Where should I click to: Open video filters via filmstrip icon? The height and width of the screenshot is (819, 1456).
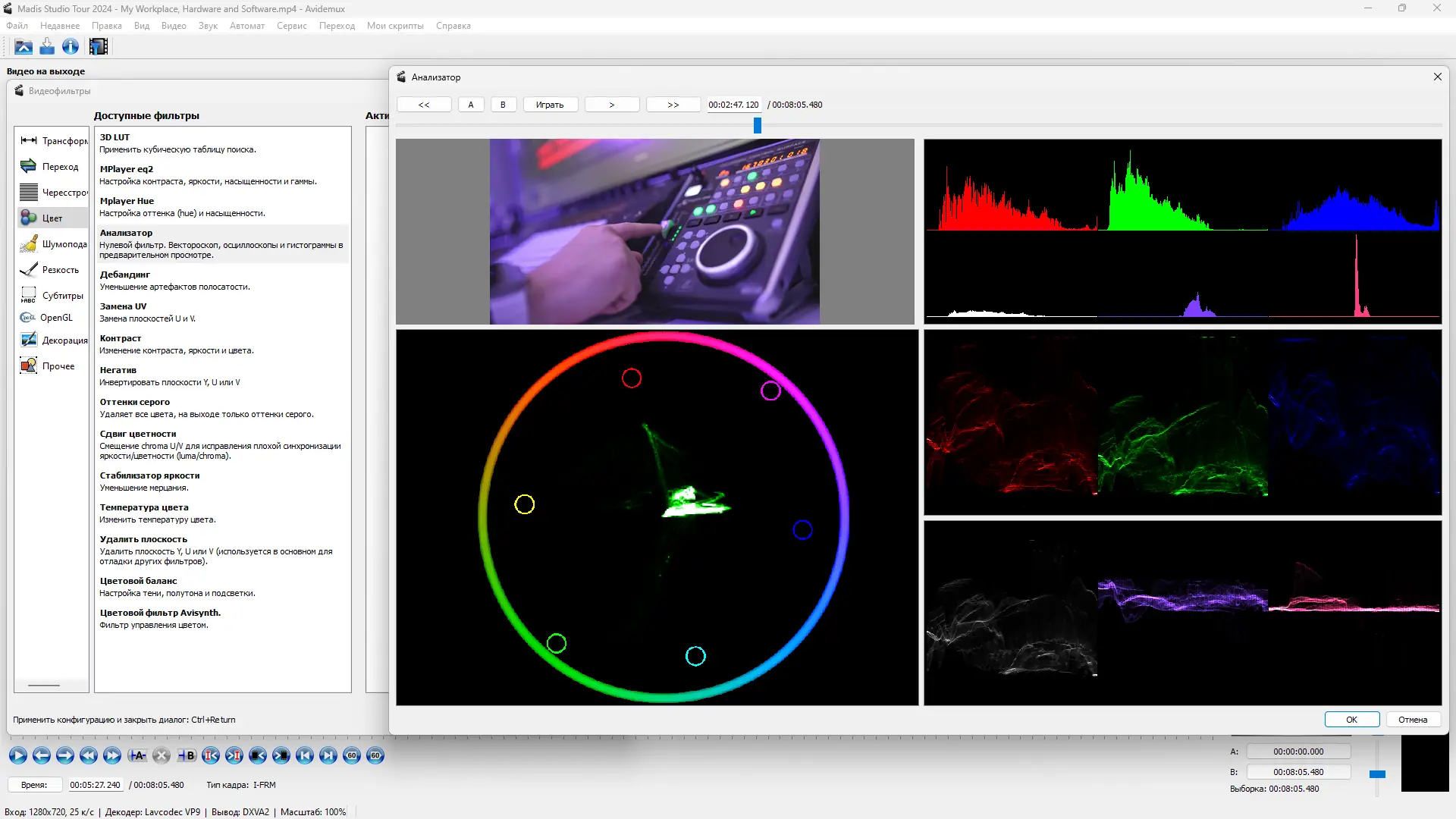(99, 47)
